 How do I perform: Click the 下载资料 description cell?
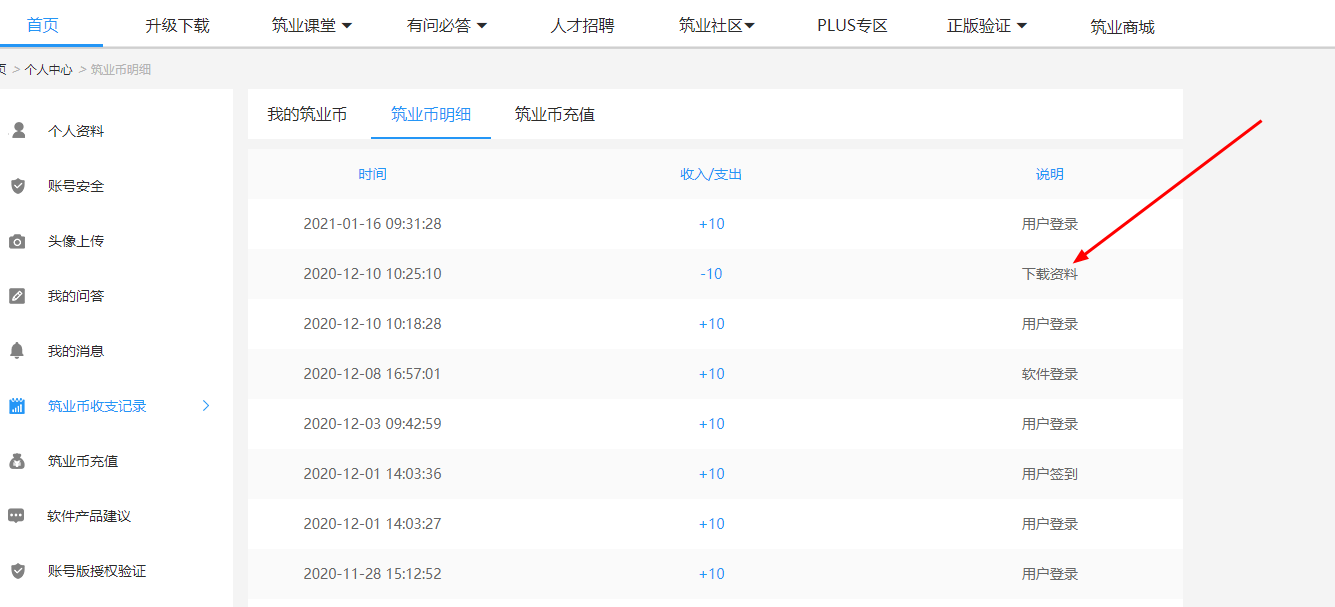click(1050, 274)
